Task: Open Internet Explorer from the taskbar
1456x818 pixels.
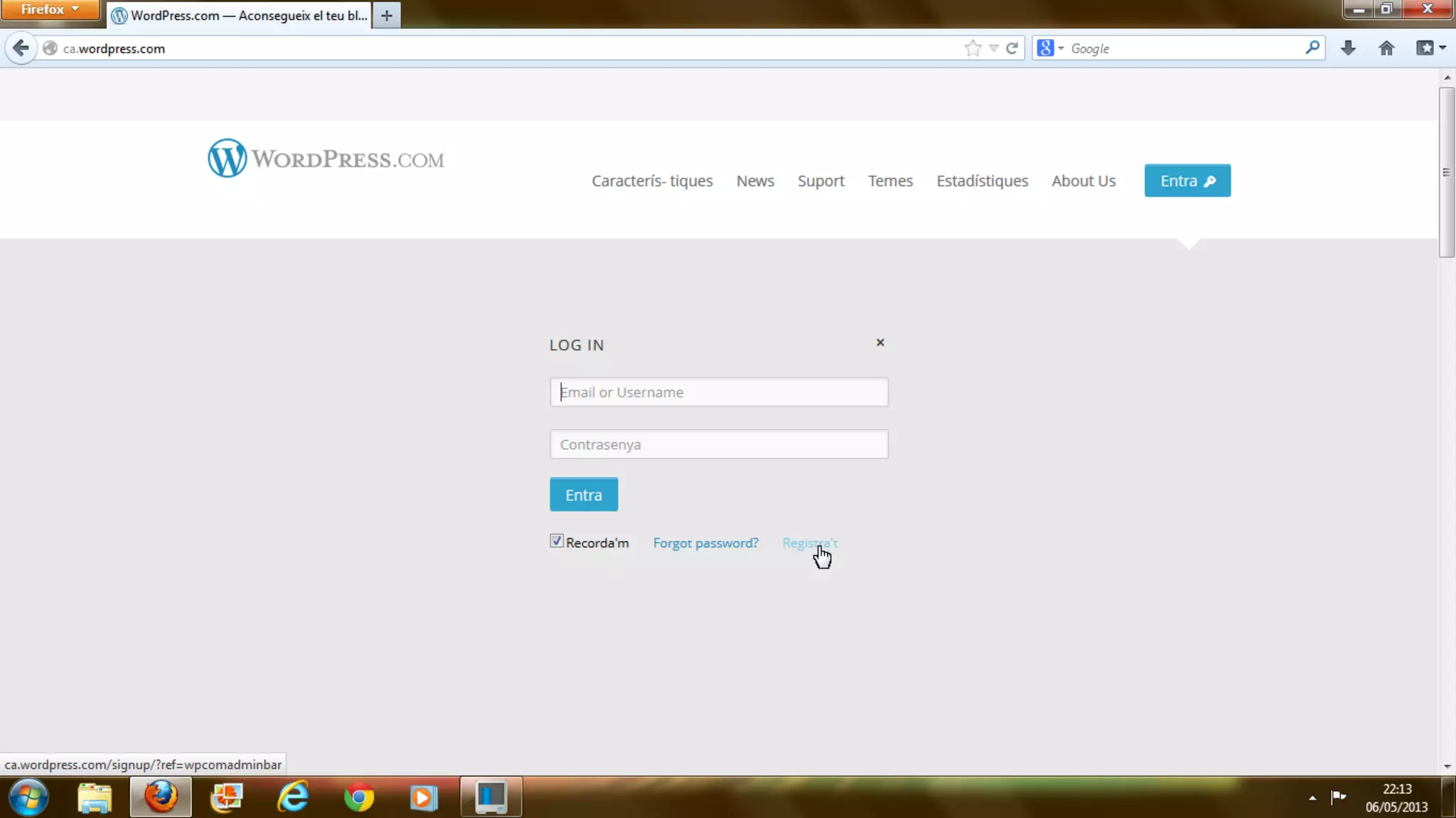Action: click(x=293, y=797)
